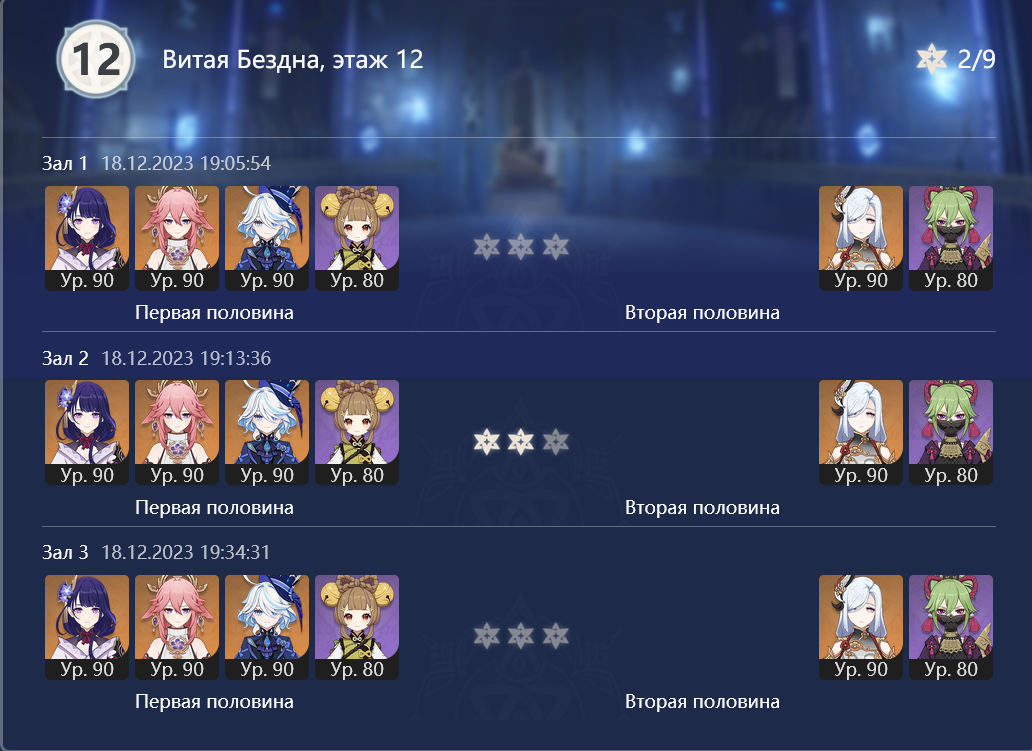Click the first star of Зал 3 rating
The image size is (1032, 751).
[x=487, y=635]
